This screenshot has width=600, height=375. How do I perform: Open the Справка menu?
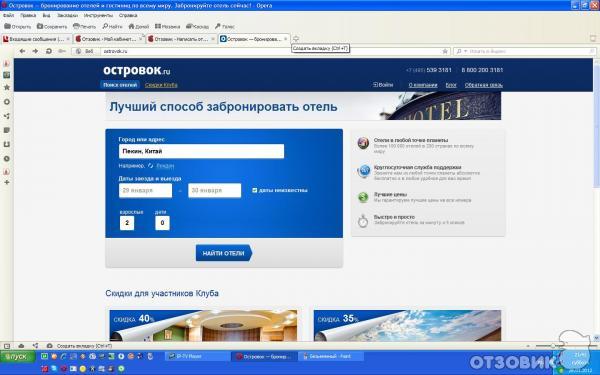[128, 15]
